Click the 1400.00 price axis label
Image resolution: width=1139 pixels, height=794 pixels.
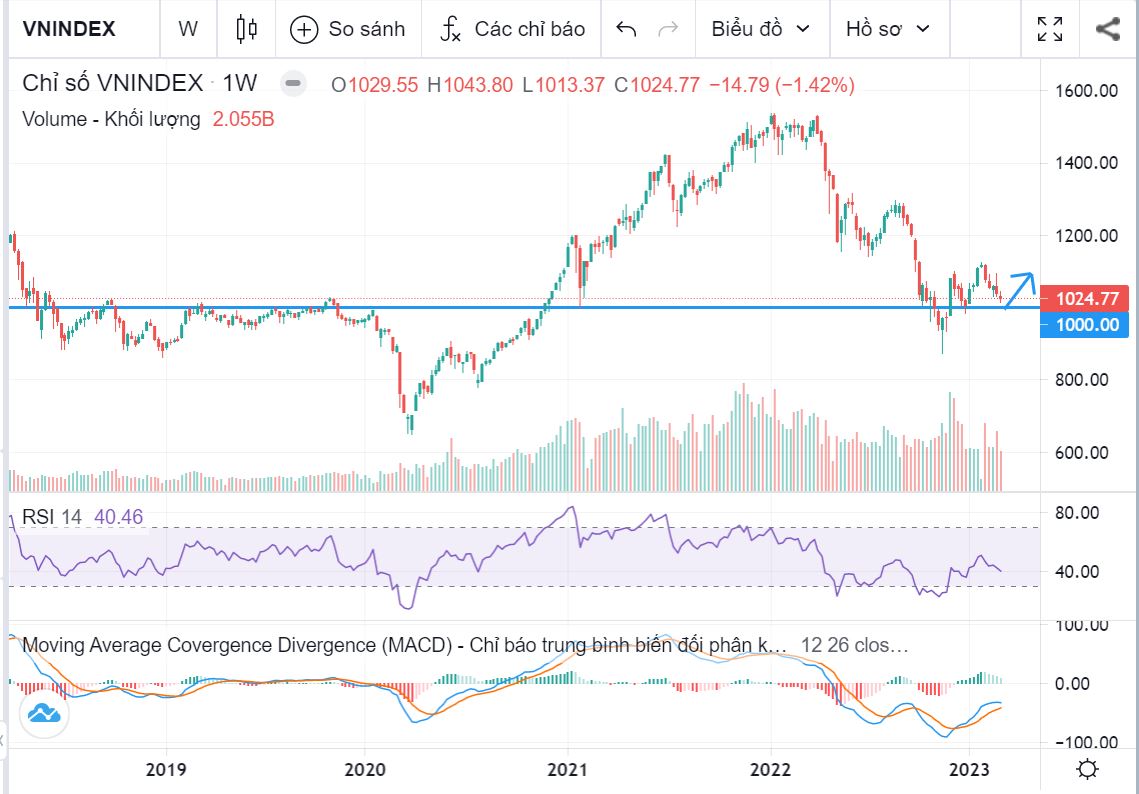coord(1086,163)
